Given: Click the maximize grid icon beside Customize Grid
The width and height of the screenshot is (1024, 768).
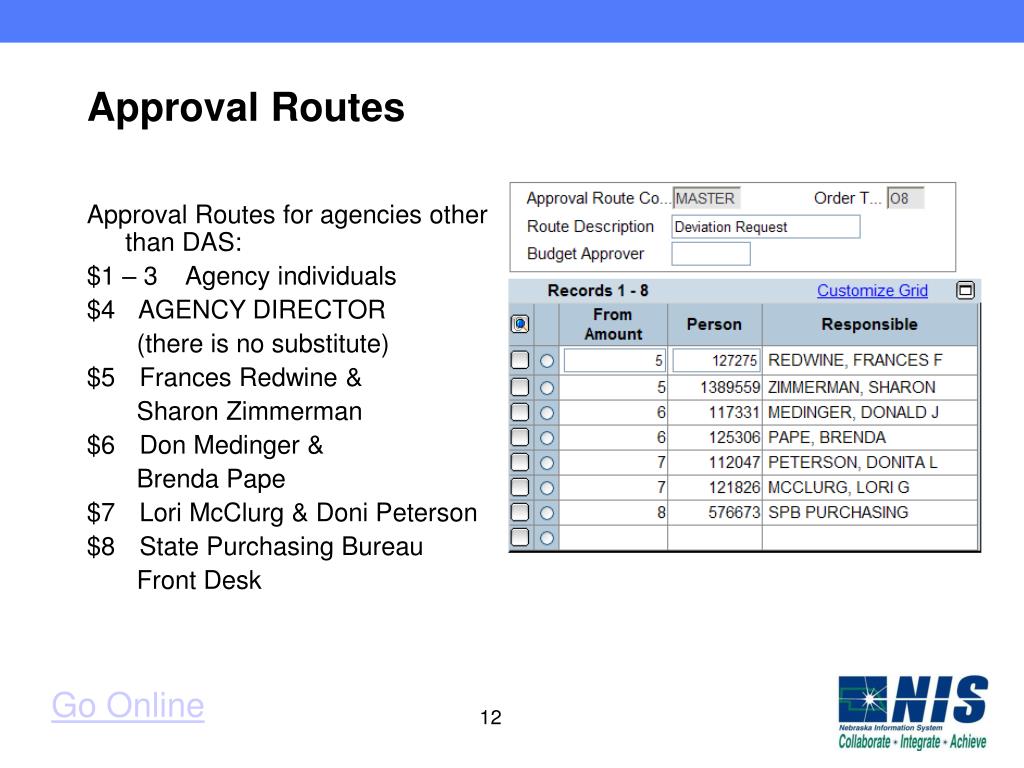Looking at the screenshot, I should 965,290.
